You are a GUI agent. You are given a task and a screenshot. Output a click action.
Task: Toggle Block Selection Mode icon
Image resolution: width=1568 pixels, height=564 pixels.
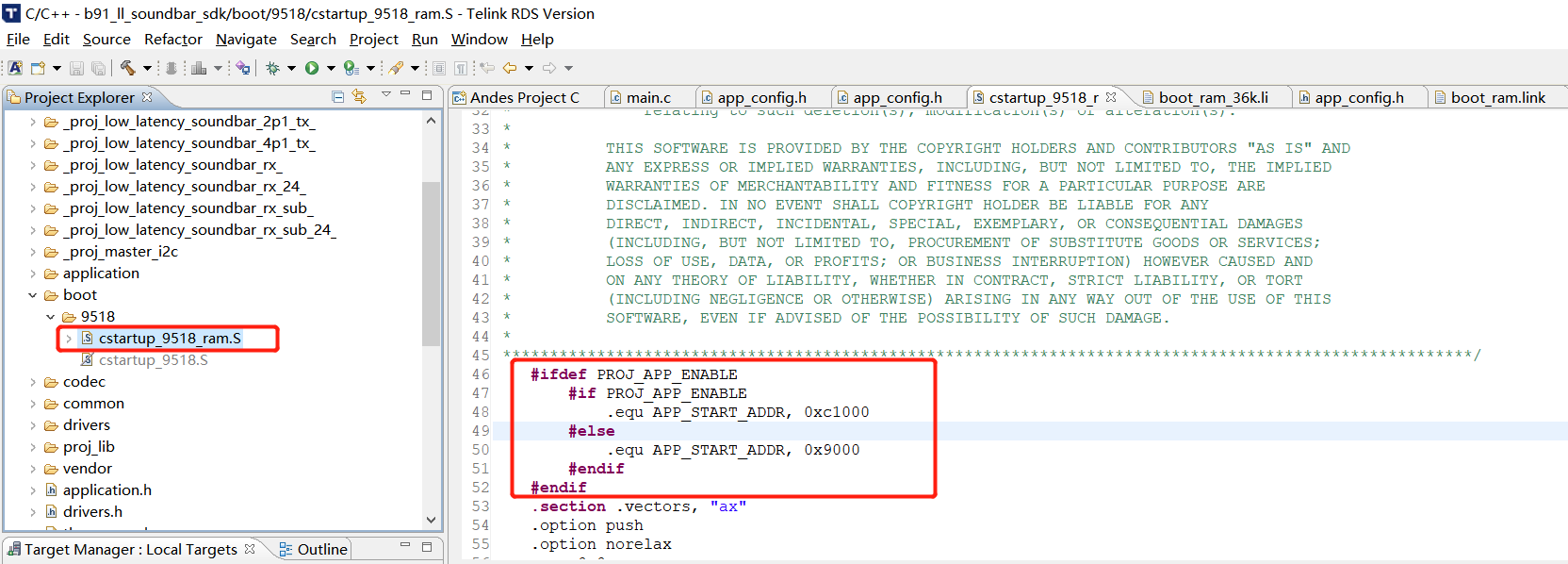tap(439, 68)
